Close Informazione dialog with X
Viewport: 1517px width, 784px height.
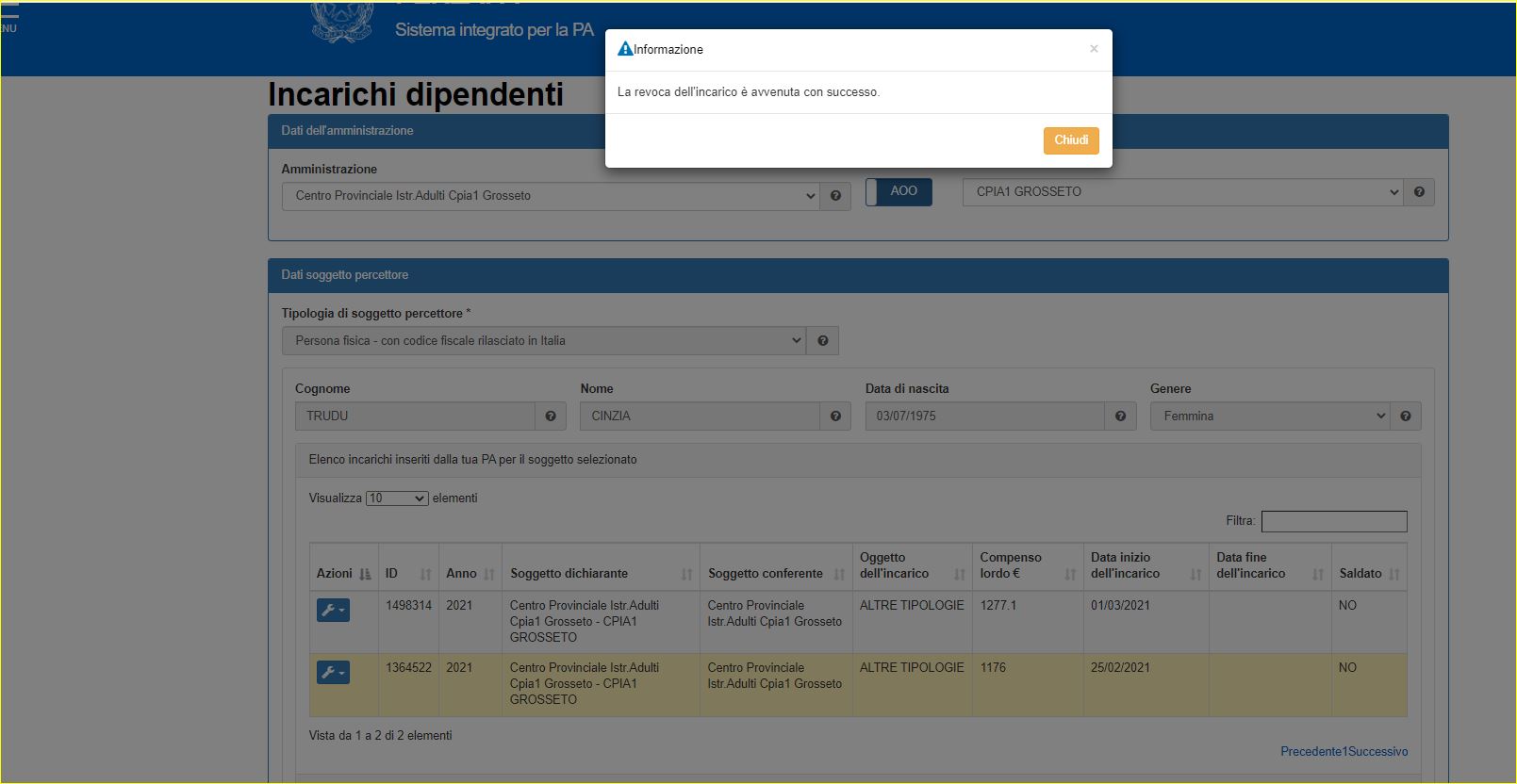point(1094,49)
